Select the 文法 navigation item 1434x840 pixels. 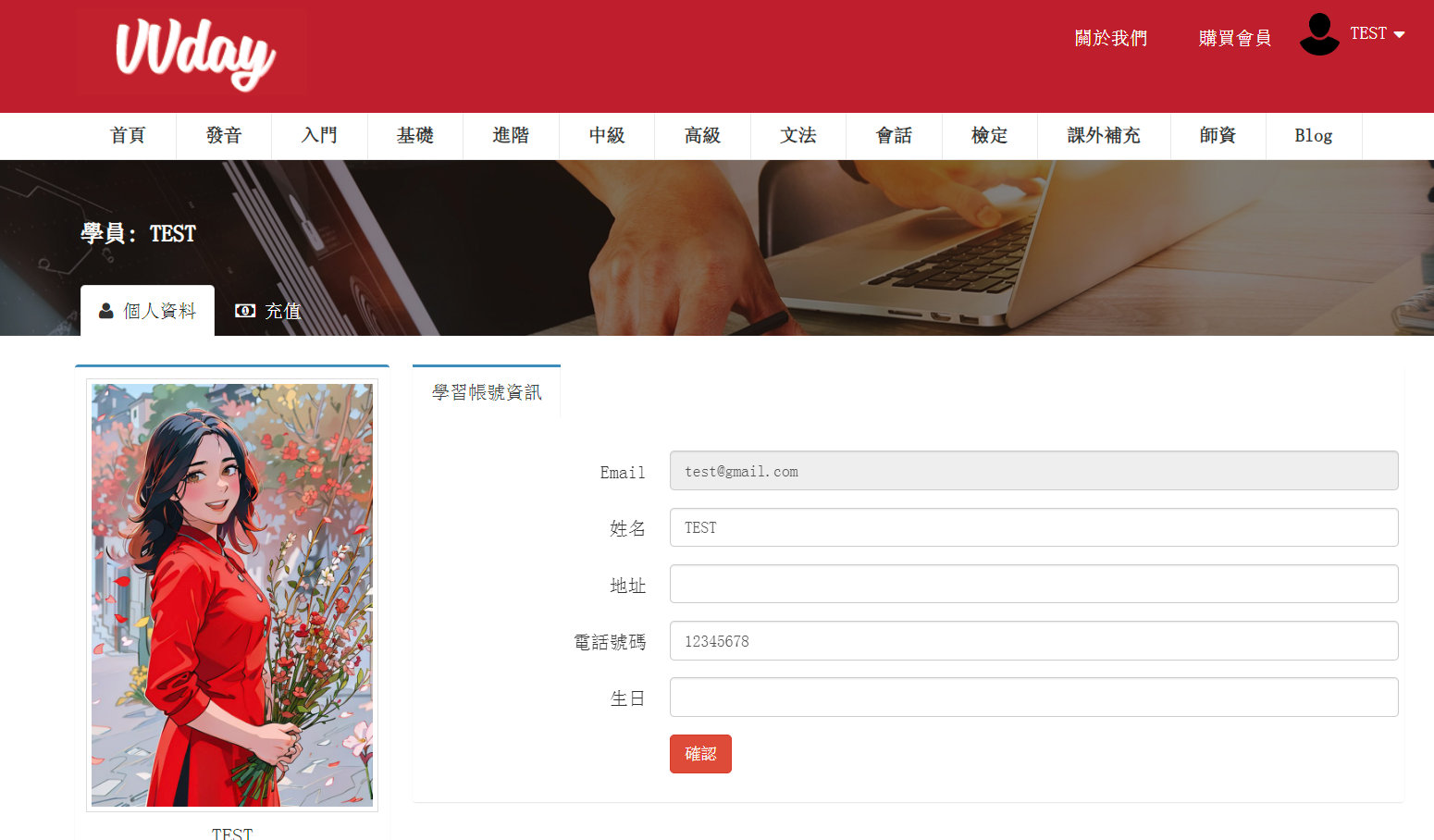798,136
